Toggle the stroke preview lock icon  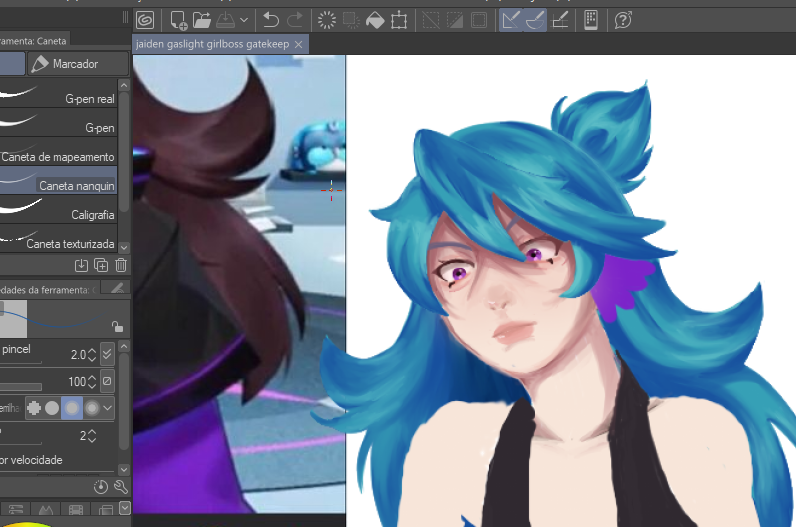point(117,326)
